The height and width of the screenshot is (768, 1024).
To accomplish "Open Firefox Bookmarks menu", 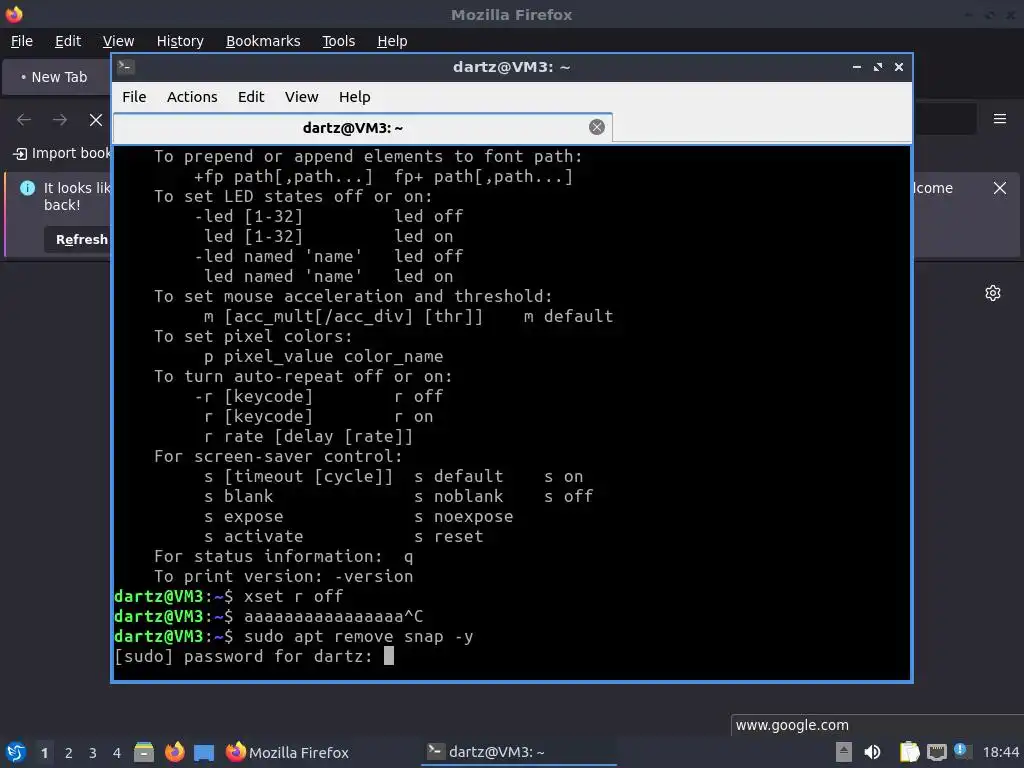I will tap(263, 41).
